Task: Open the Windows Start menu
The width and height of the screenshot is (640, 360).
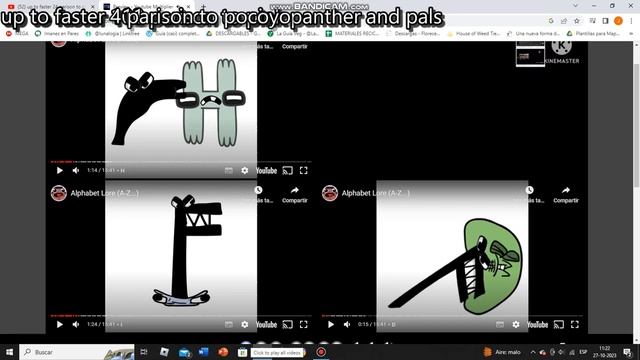Action: click(9, 352)
